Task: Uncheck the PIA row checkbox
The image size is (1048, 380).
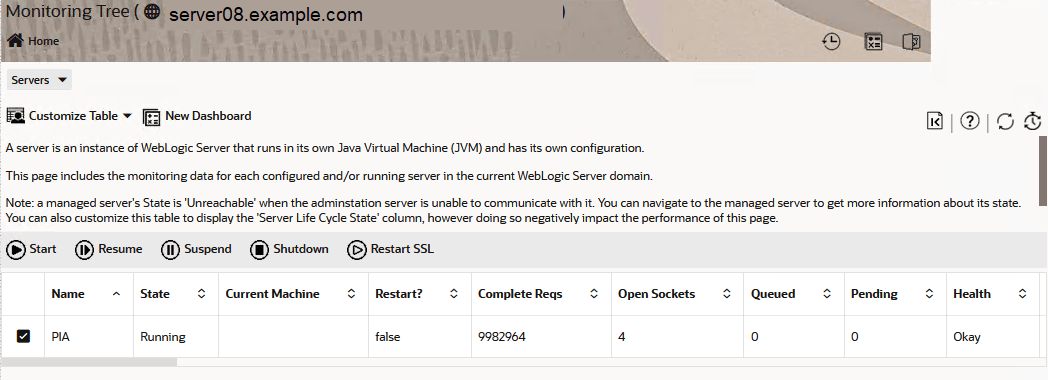Action: (23, 337)
